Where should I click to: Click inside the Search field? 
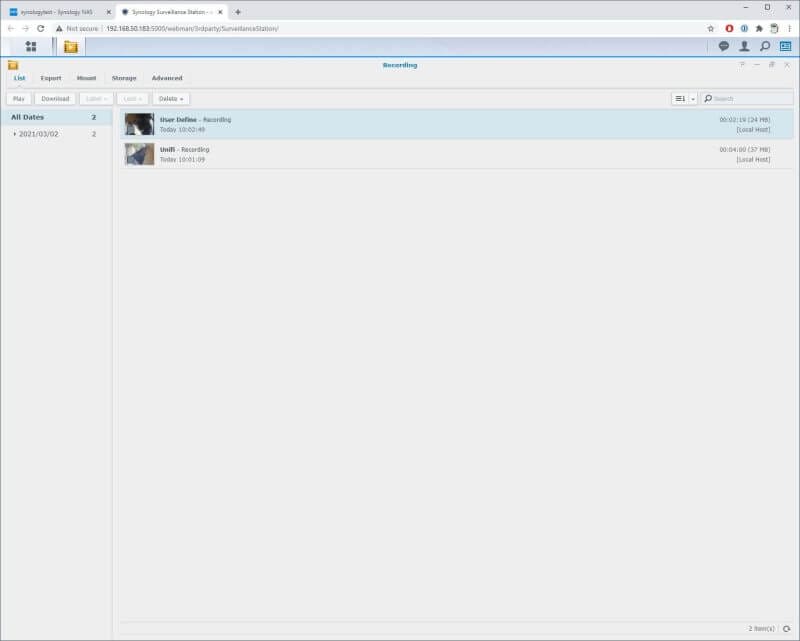[745, 98]
